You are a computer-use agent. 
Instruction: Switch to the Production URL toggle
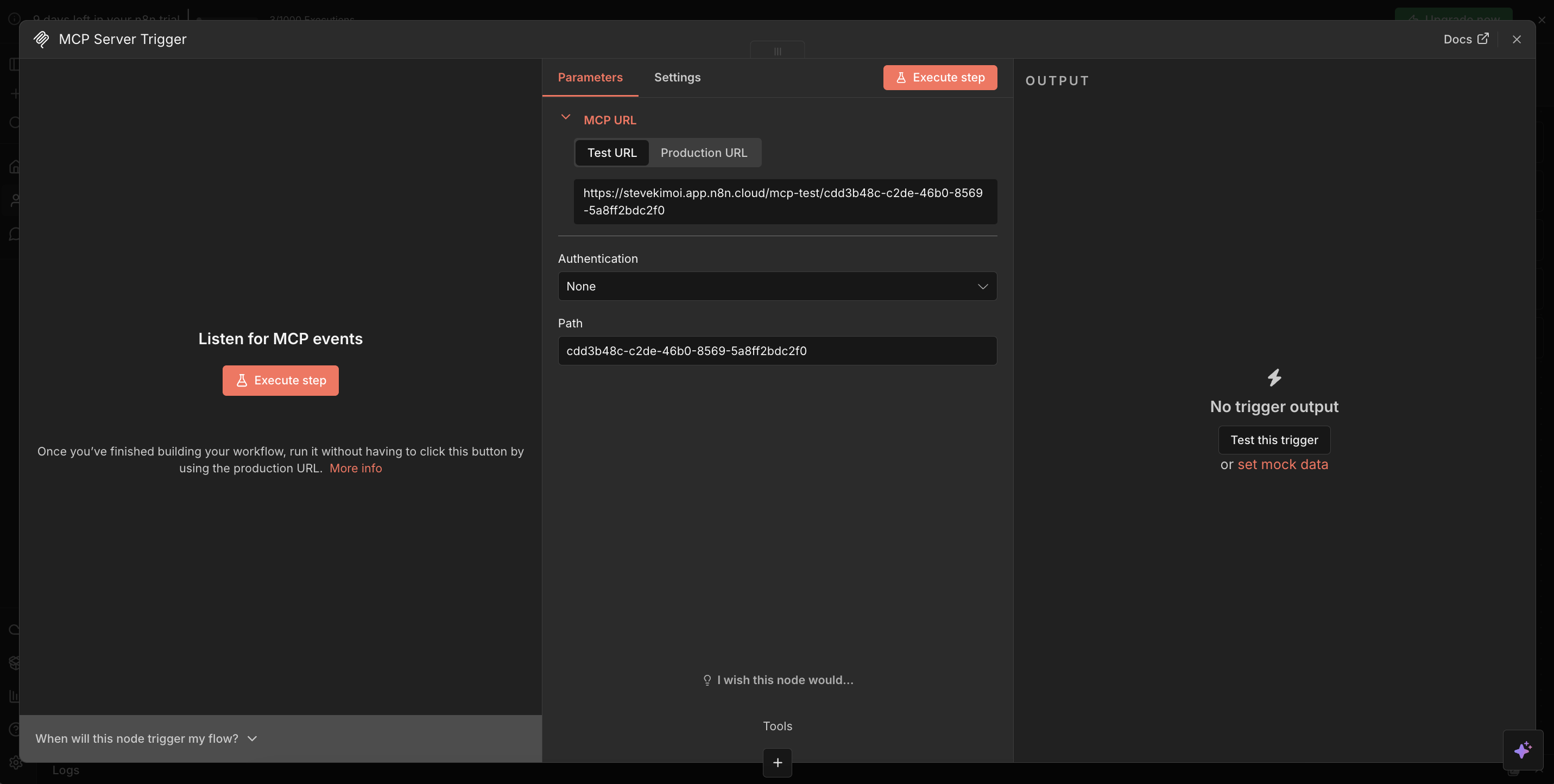(x=704, y=153)
